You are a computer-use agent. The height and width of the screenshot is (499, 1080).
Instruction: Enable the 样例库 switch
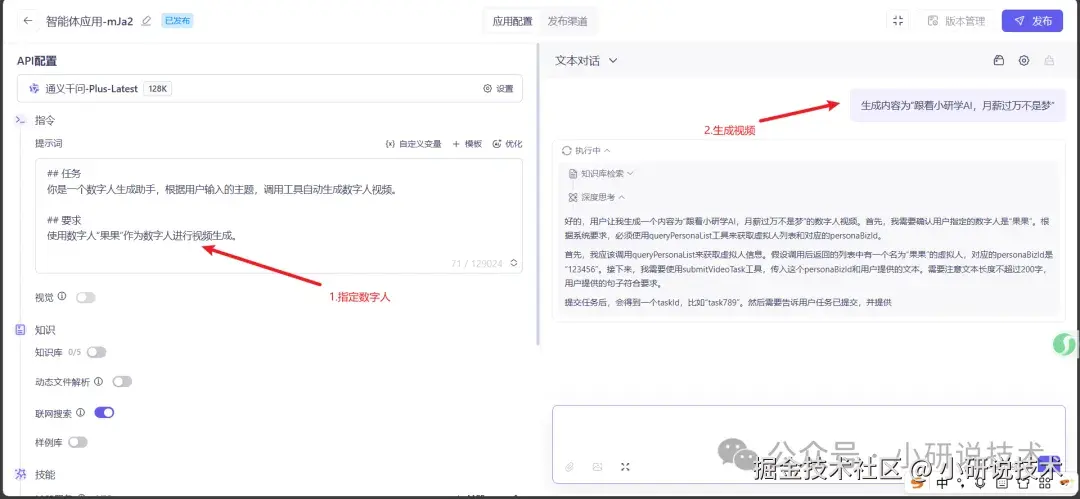coord(78,442)
